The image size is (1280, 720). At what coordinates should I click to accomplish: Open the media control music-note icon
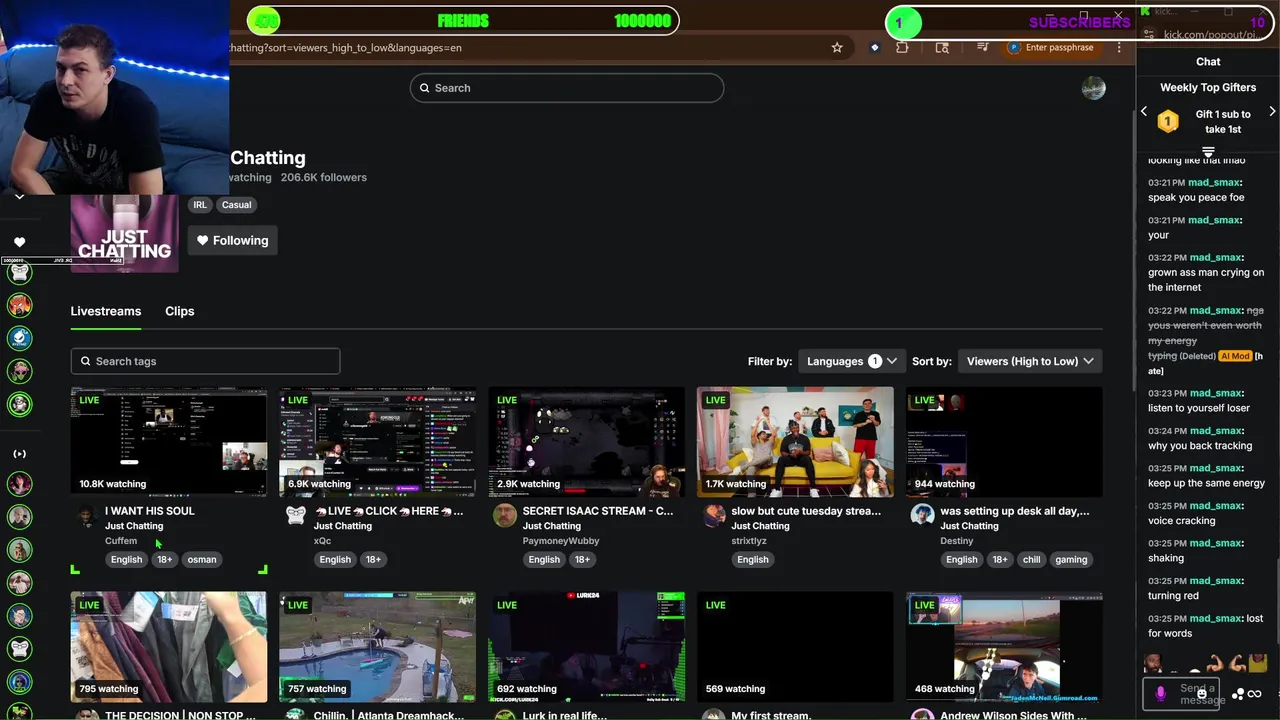tap(983, 47)
